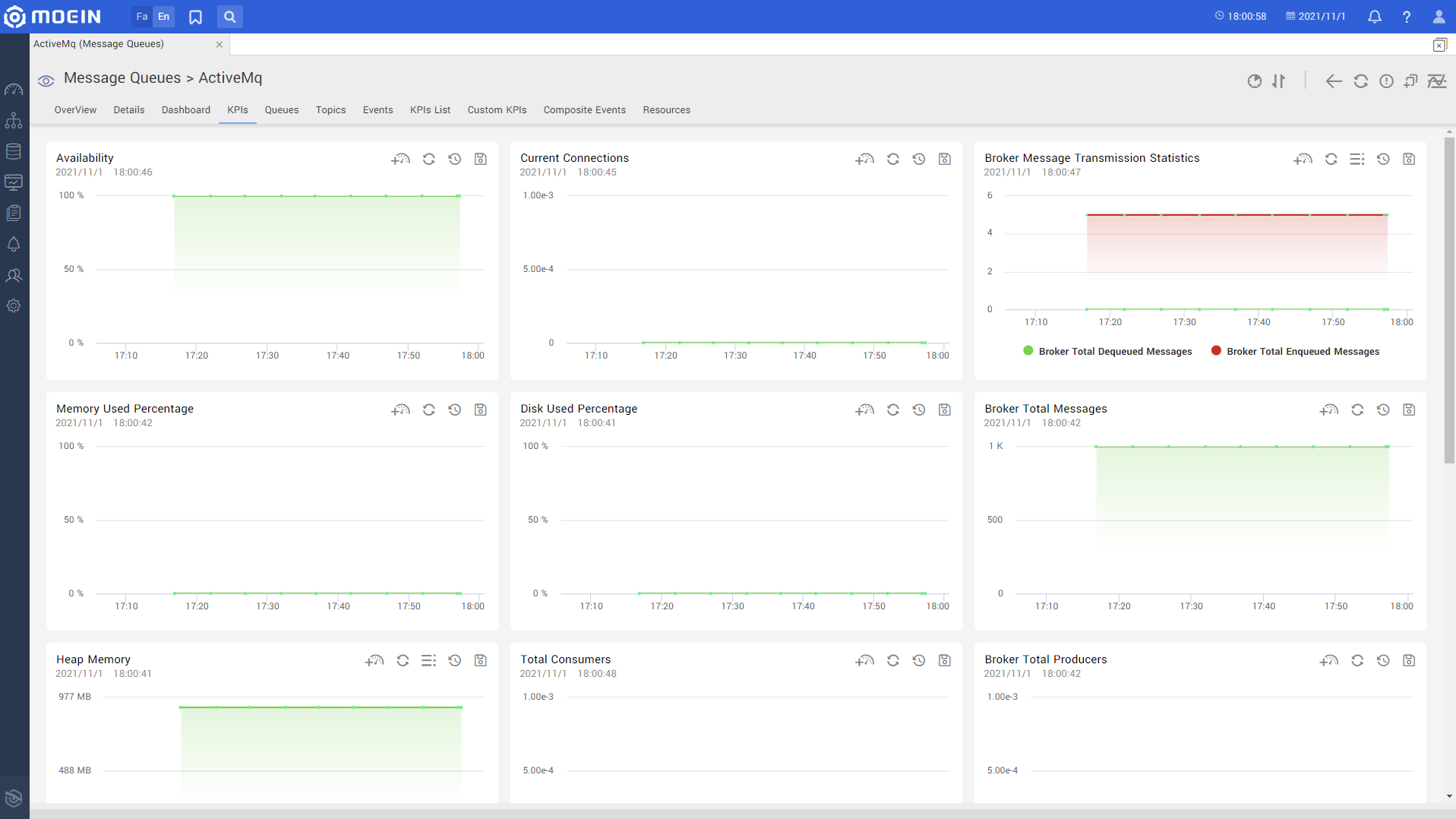The height and width of the screenshot is (819, 1456).
Task: Click the detach window icon in page toolbar
Action: click(1411, 81)
